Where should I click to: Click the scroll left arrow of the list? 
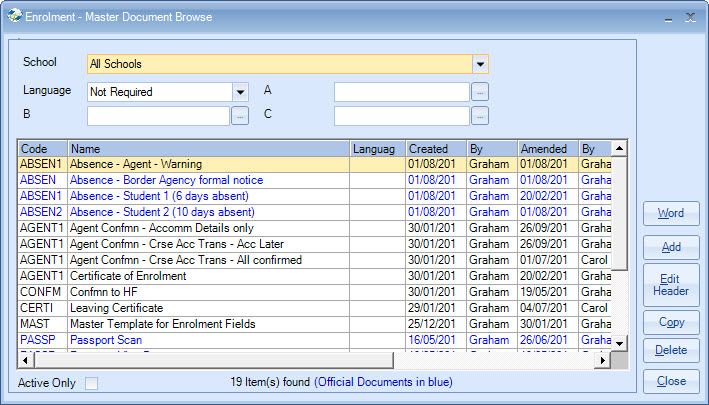pos(26,360)
